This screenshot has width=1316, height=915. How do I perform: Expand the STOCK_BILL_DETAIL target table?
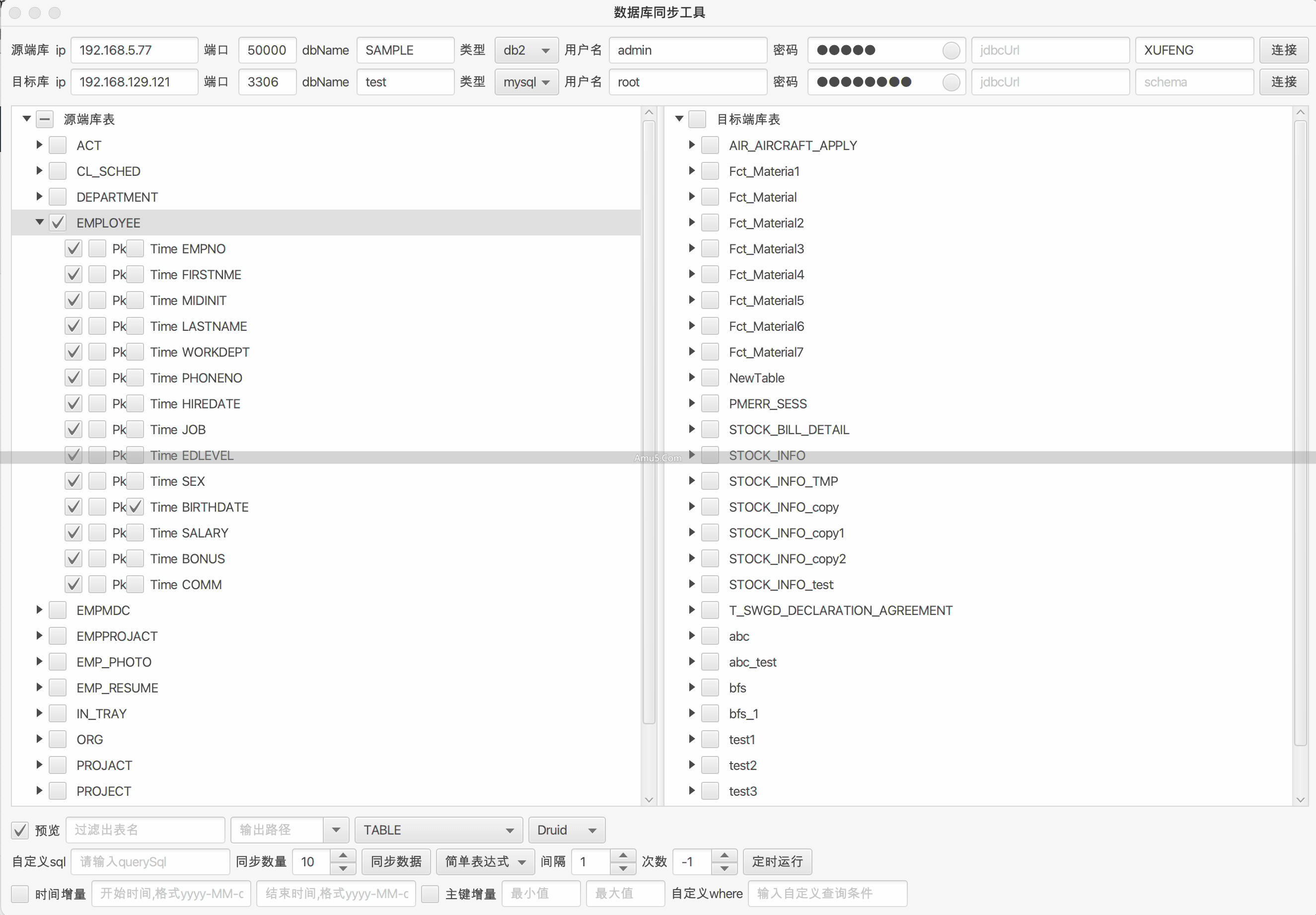(x=691, y=429)
